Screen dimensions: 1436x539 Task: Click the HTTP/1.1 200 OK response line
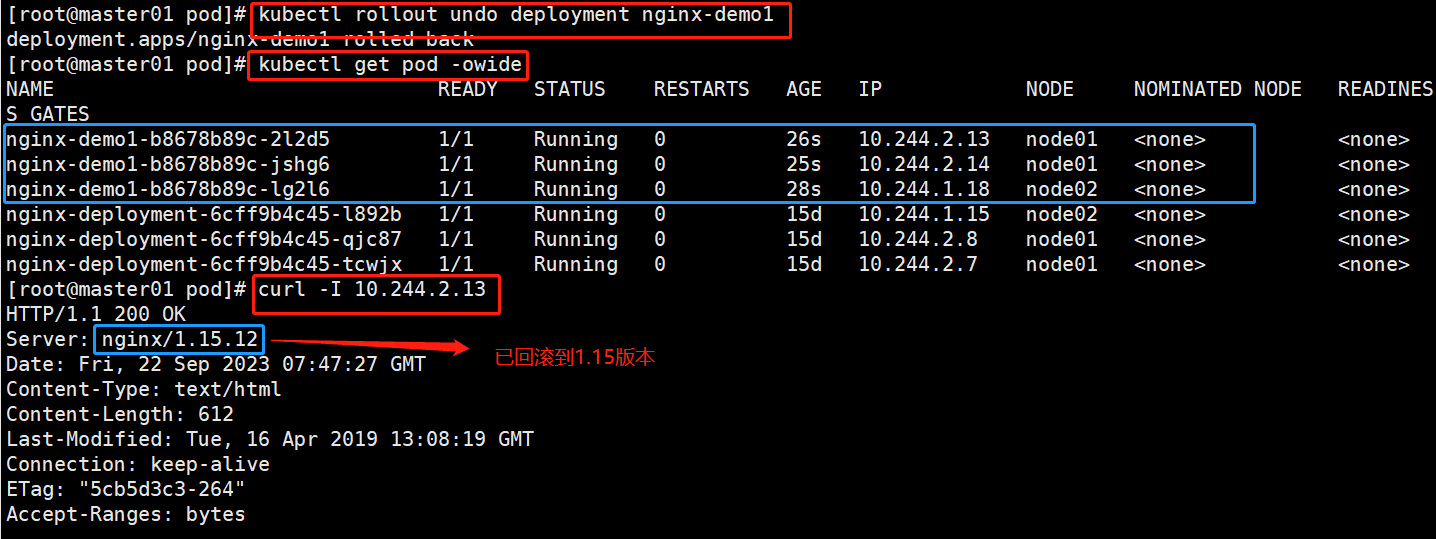point(96,314)
